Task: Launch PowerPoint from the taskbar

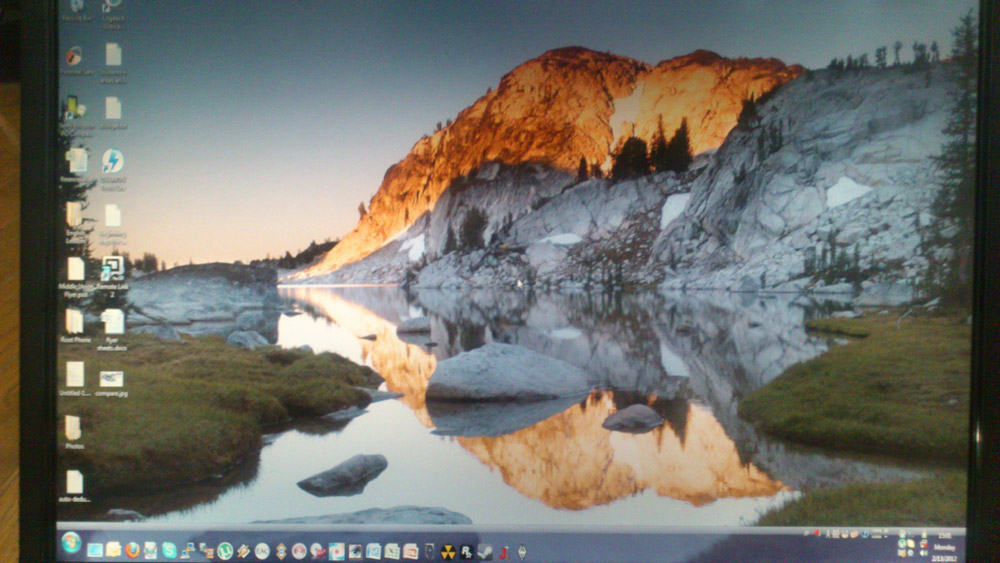Action: point(411,552)
